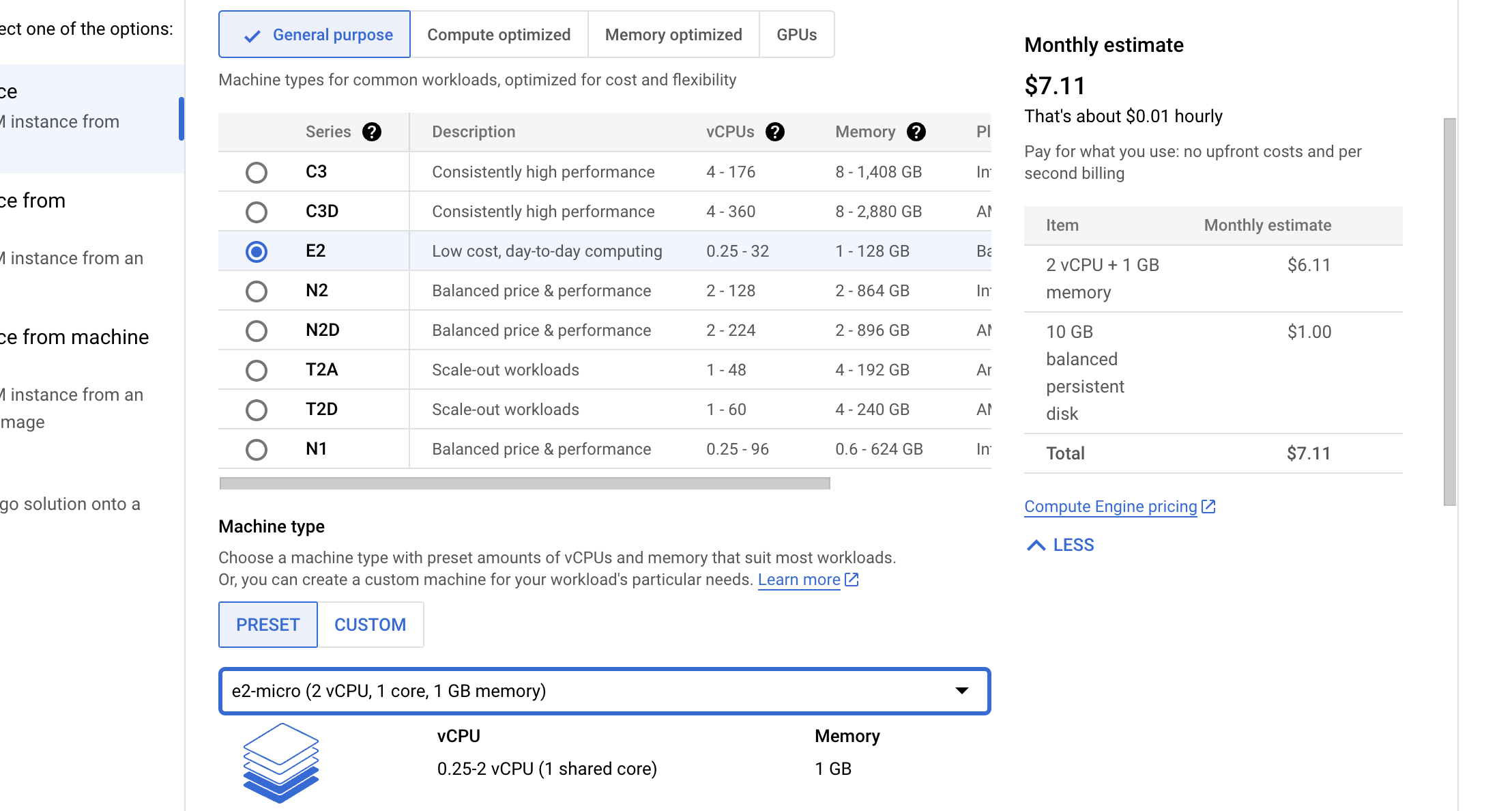Click the Memory help question mark icon
Screen dimensions: 1512x811
tap(916, 132)
